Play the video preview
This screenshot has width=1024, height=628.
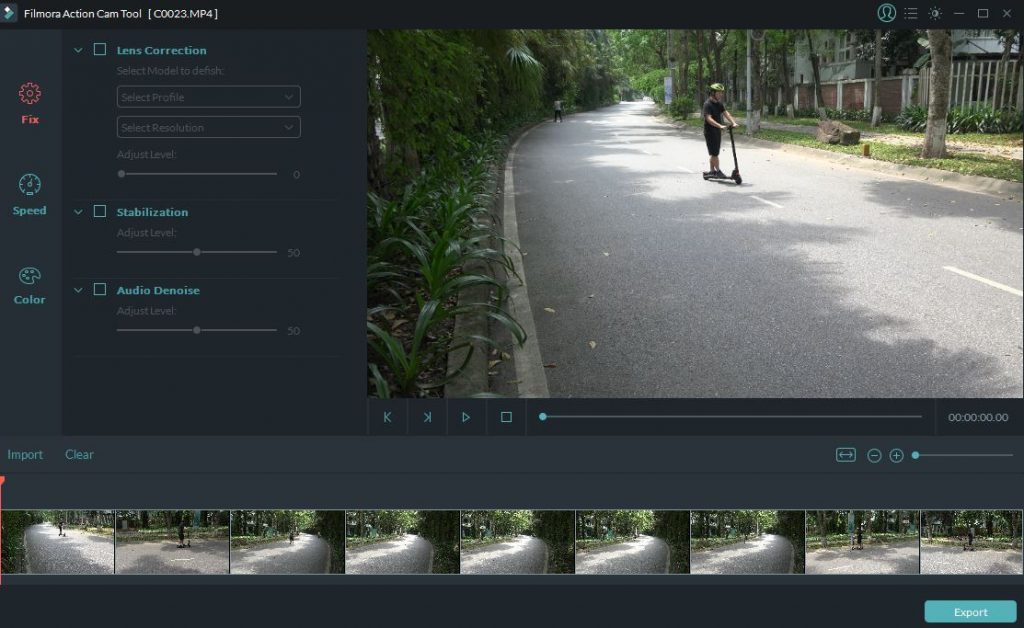466,417
